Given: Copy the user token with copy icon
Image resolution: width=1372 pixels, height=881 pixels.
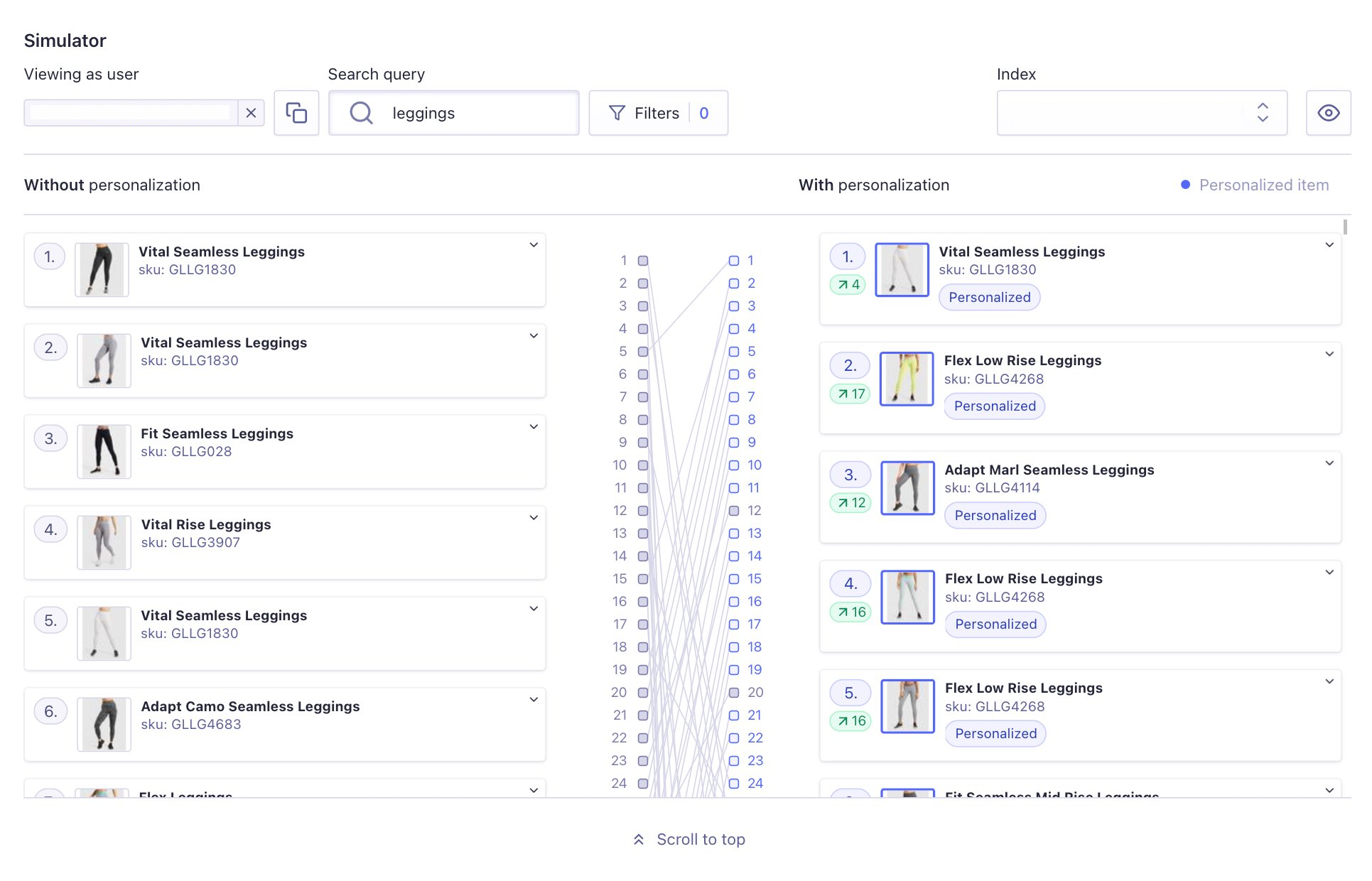Looking at the screenshot, I should tap(296, 113).
